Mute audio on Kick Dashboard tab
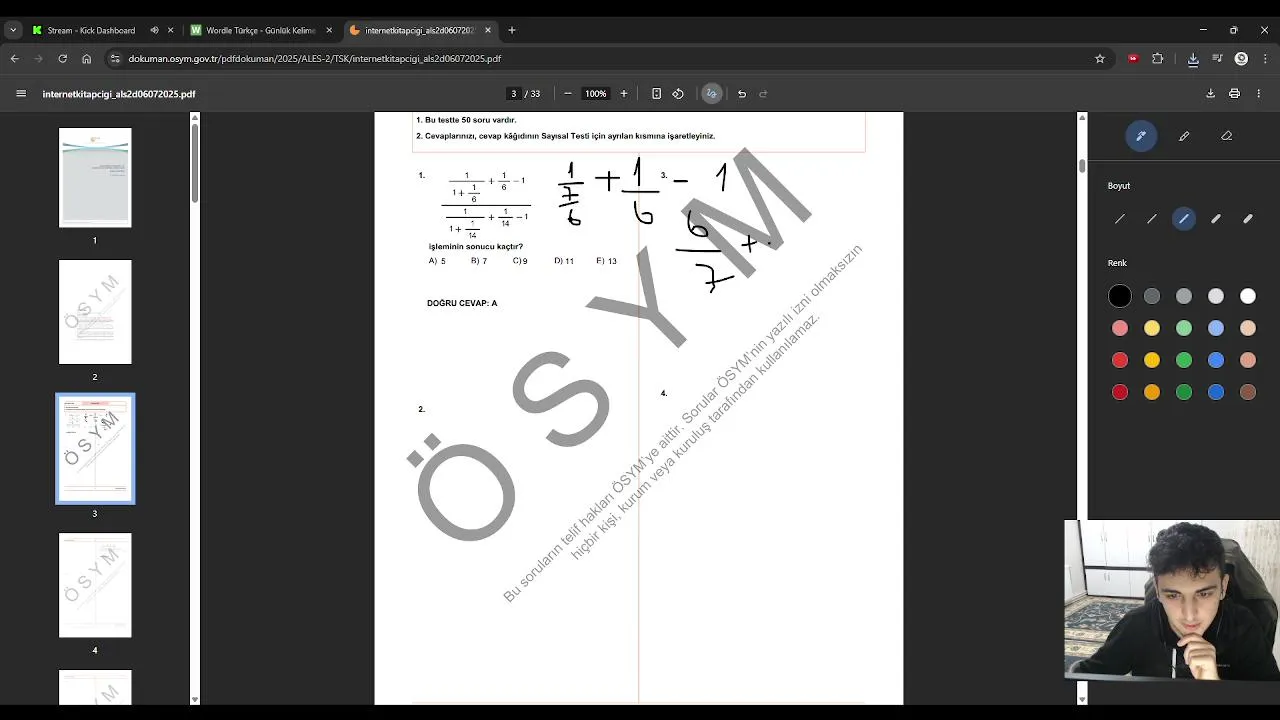 (x=154, y=30)
